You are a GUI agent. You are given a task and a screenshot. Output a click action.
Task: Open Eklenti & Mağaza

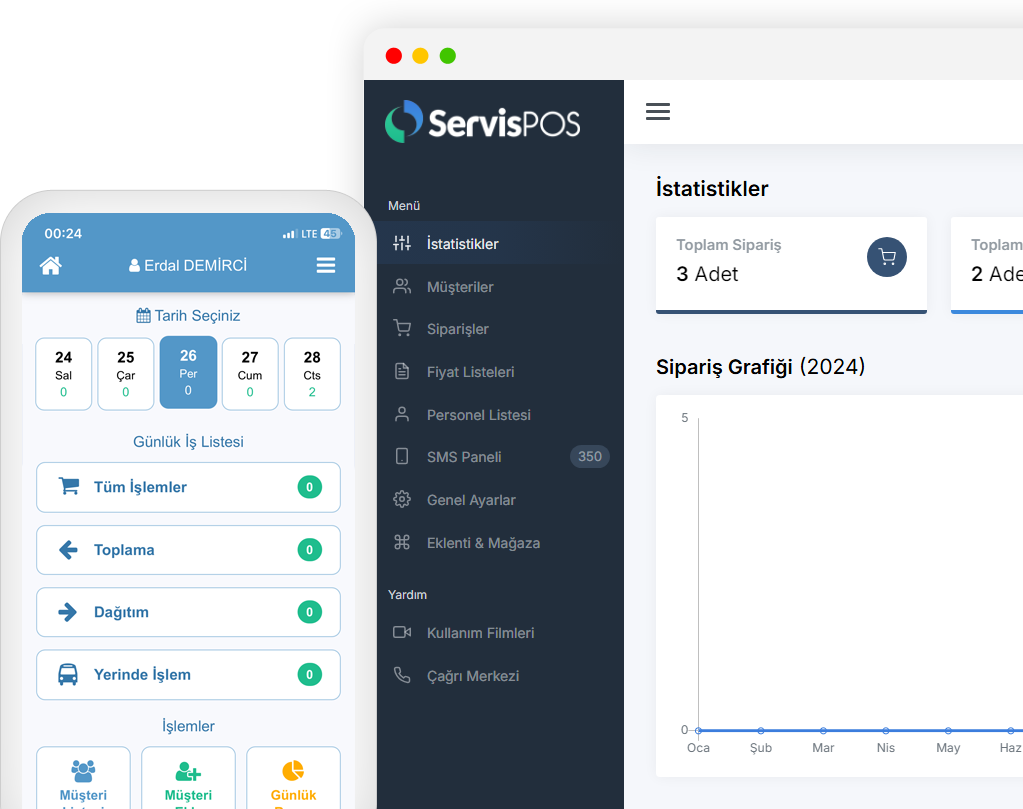[x=483, y=543]
